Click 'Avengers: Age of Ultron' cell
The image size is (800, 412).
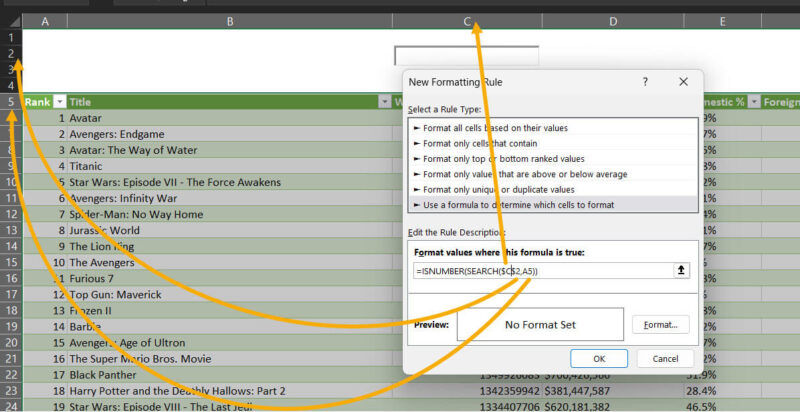(x=230, y=343)
